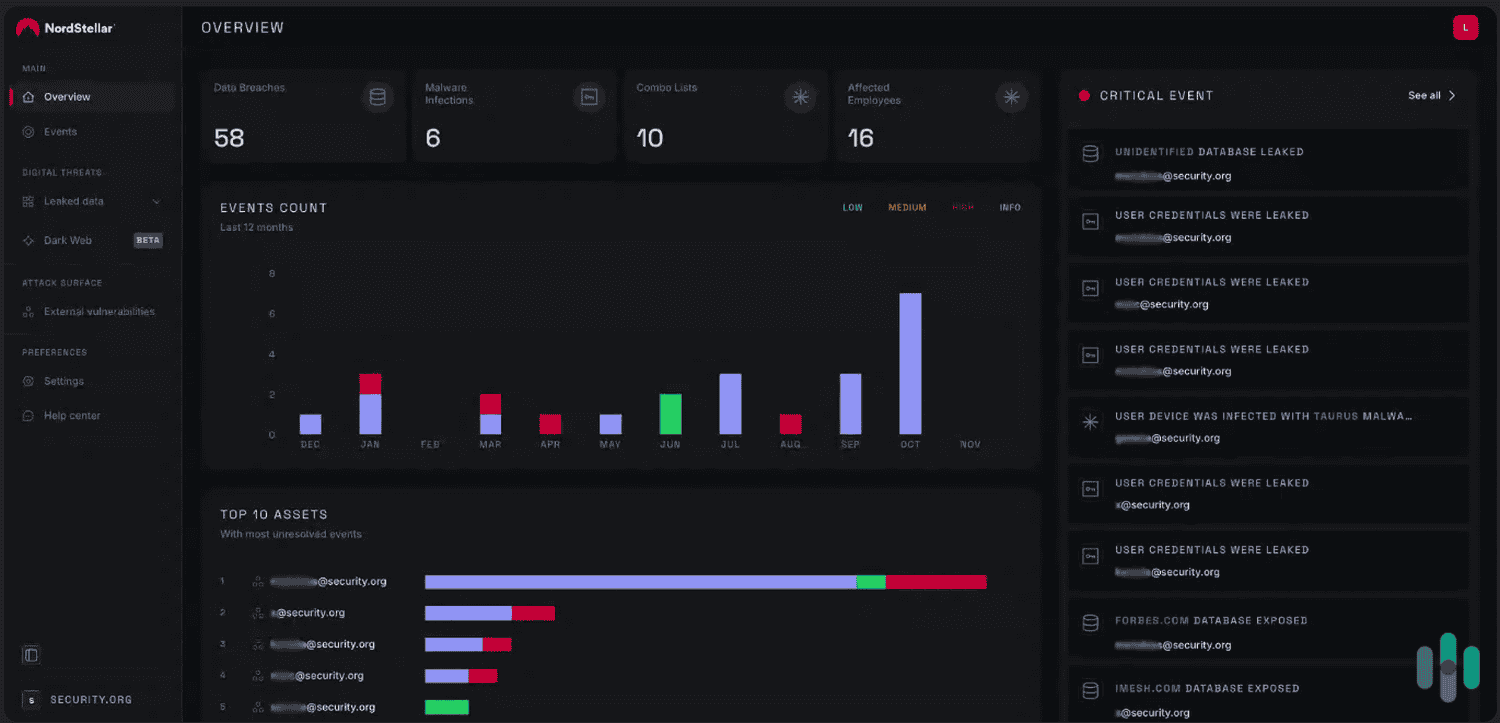
Task: Toggle the LOW severity filter on the chart
Action: coord(852,207)
